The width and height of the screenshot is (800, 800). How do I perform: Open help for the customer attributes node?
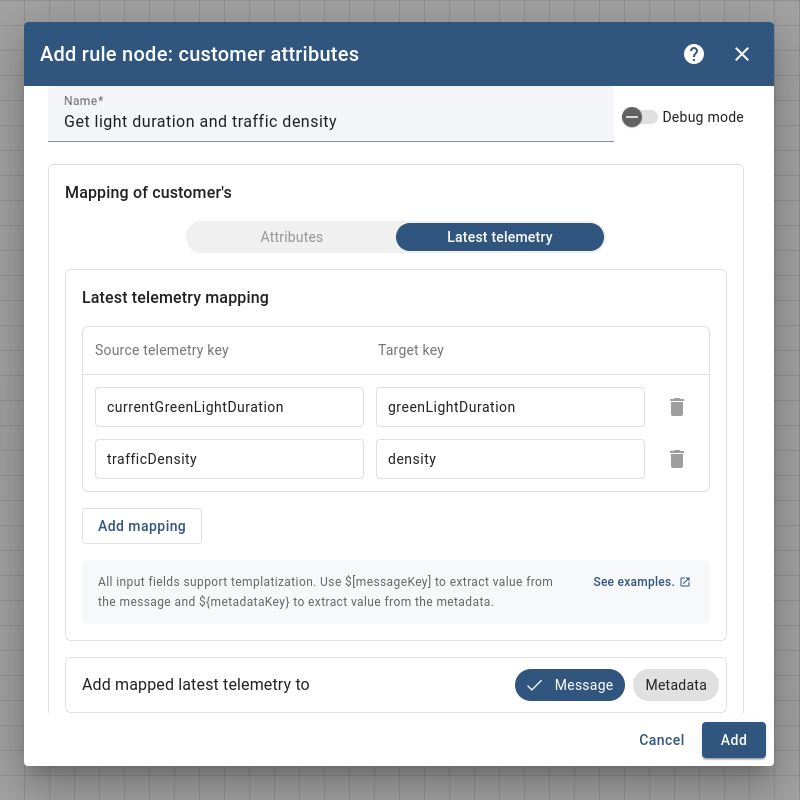[693, 54]
